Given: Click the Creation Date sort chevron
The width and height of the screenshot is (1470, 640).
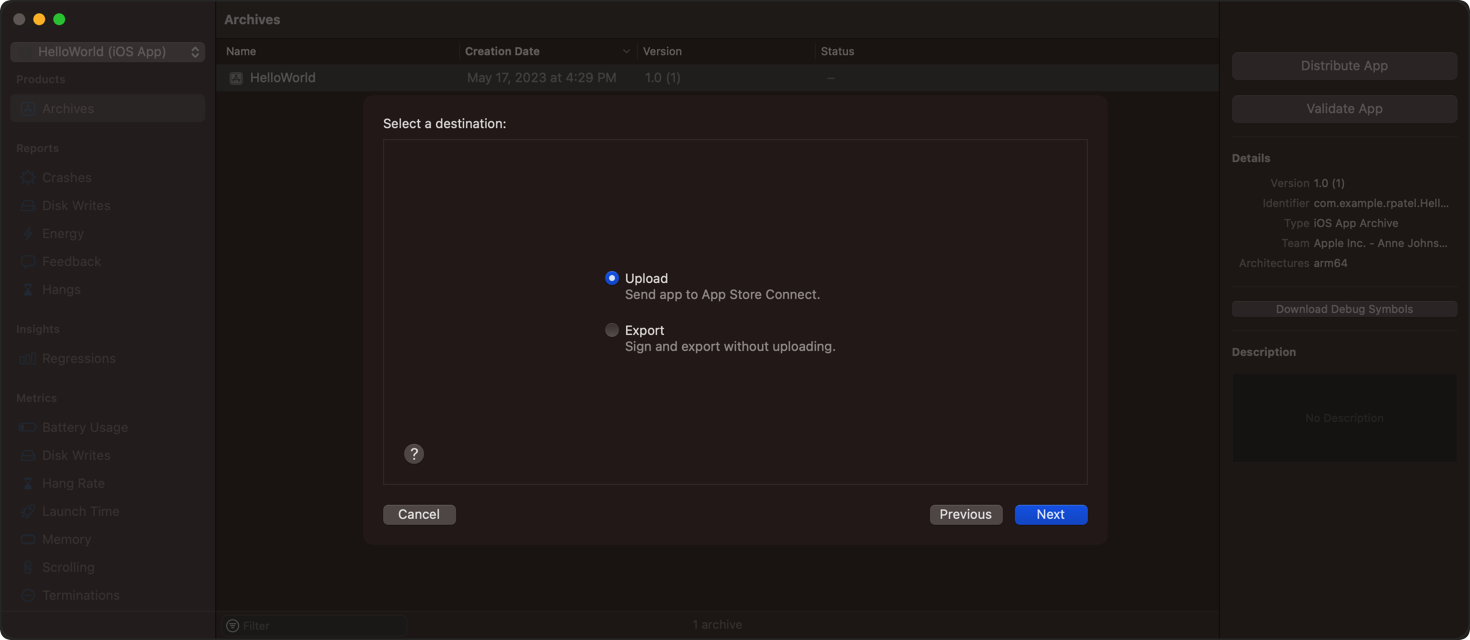Looking at the screenshot, I should coord(627,51).
